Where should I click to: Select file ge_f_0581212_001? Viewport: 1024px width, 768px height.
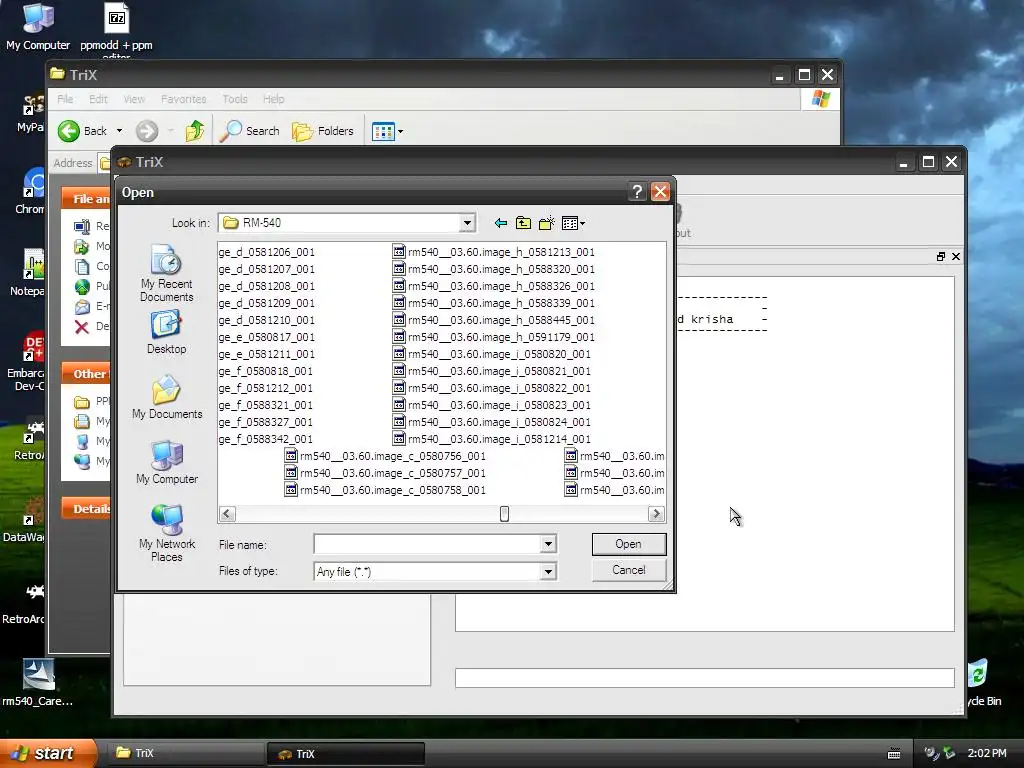(265, 387)
